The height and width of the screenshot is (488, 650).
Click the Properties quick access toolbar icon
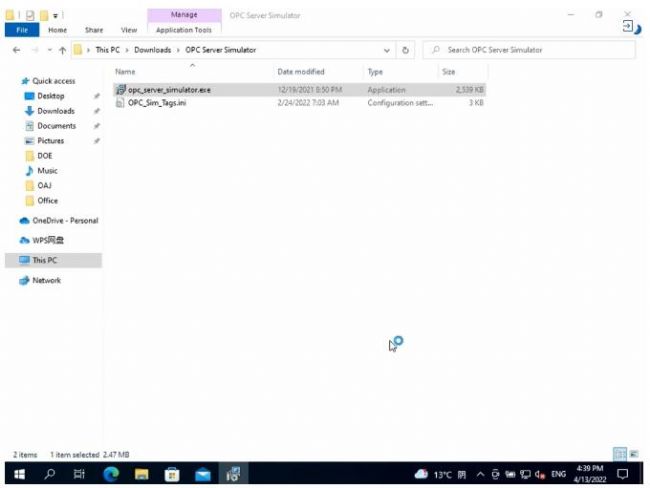(30, 15)
